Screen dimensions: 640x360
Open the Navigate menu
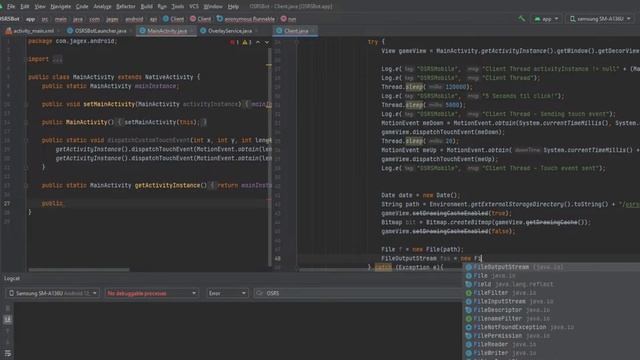[60, 7]
